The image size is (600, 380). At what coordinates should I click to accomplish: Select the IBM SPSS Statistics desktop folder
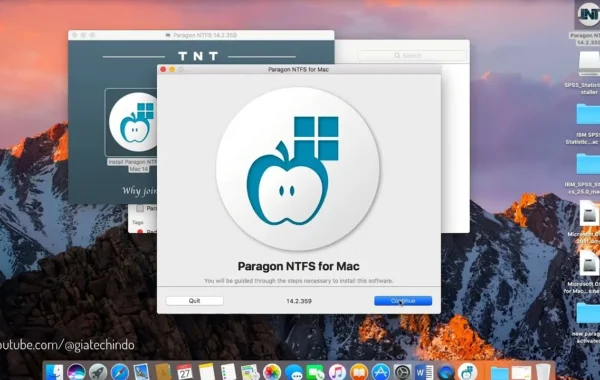tap(589, 114)
